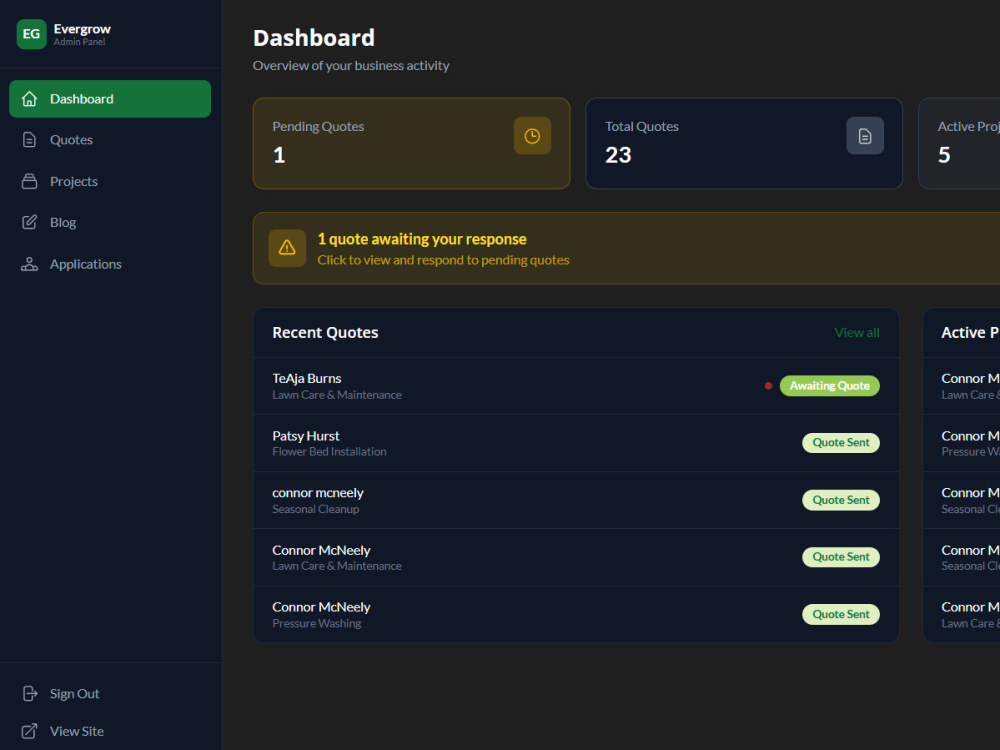The image size is (1000, 750).
Task: Open Patsy Hurst quote row
Action: click(576, 443)
